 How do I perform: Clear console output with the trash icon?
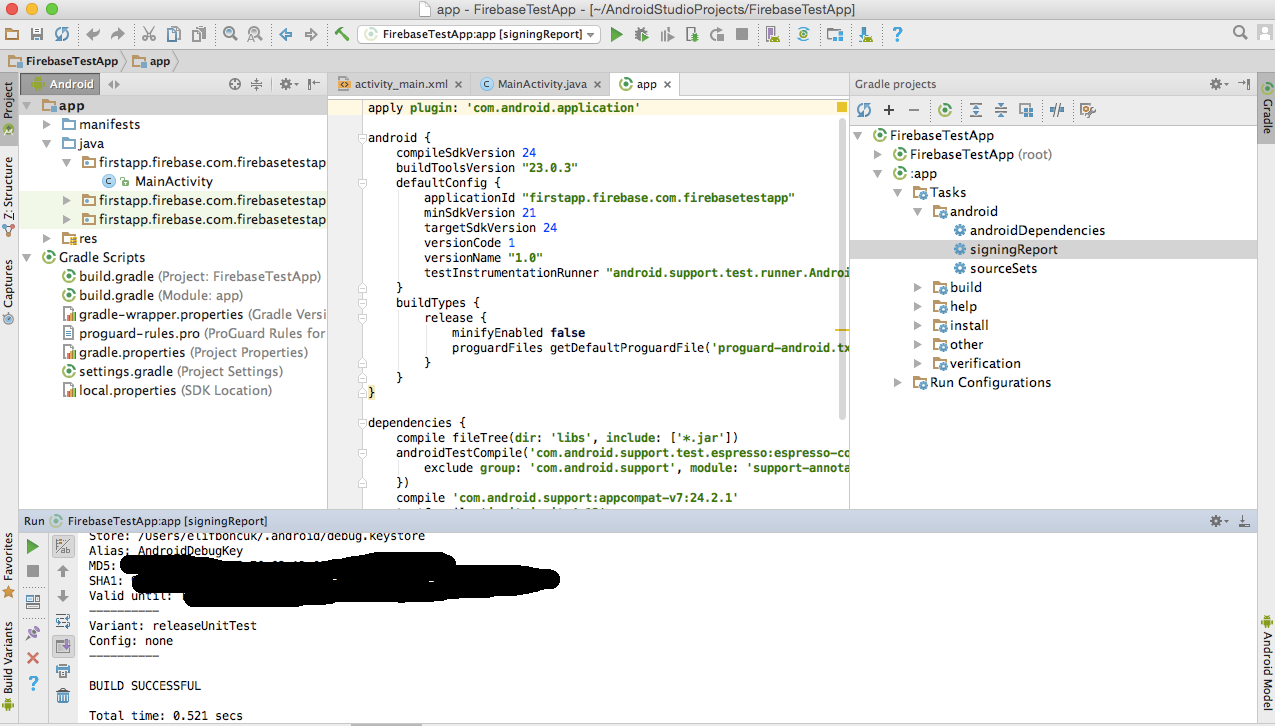63,696
